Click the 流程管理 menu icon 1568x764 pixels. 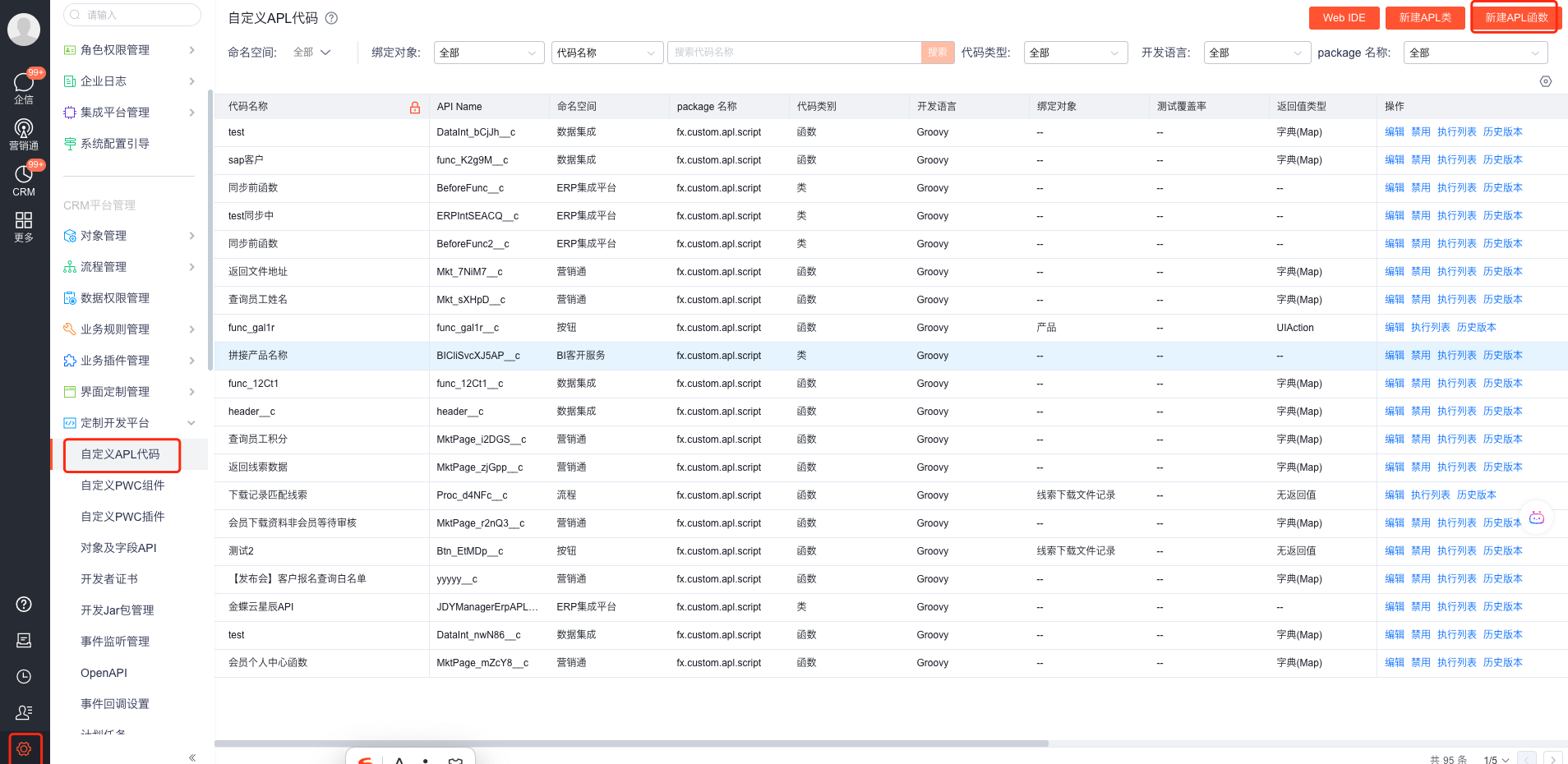(x=70, y=267)
